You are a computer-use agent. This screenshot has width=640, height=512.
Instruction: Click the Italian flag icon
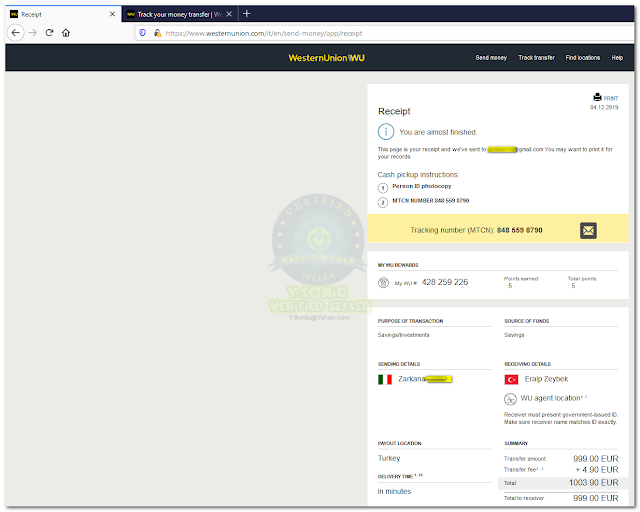point(385,380)
